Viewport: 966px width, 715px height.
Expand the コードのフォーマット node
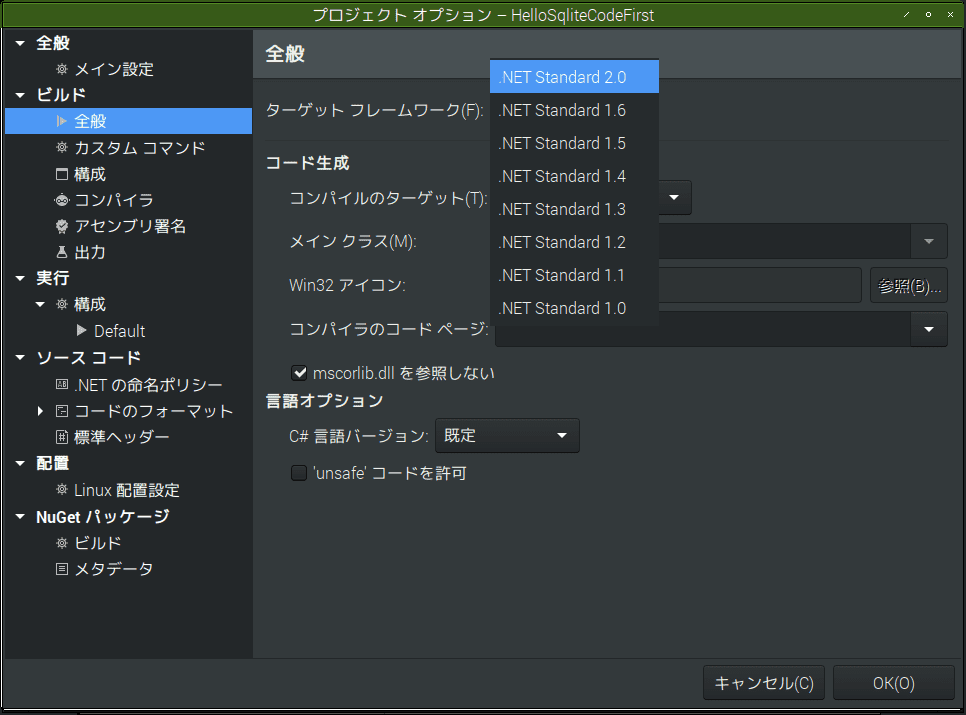[x=41, y=411]
